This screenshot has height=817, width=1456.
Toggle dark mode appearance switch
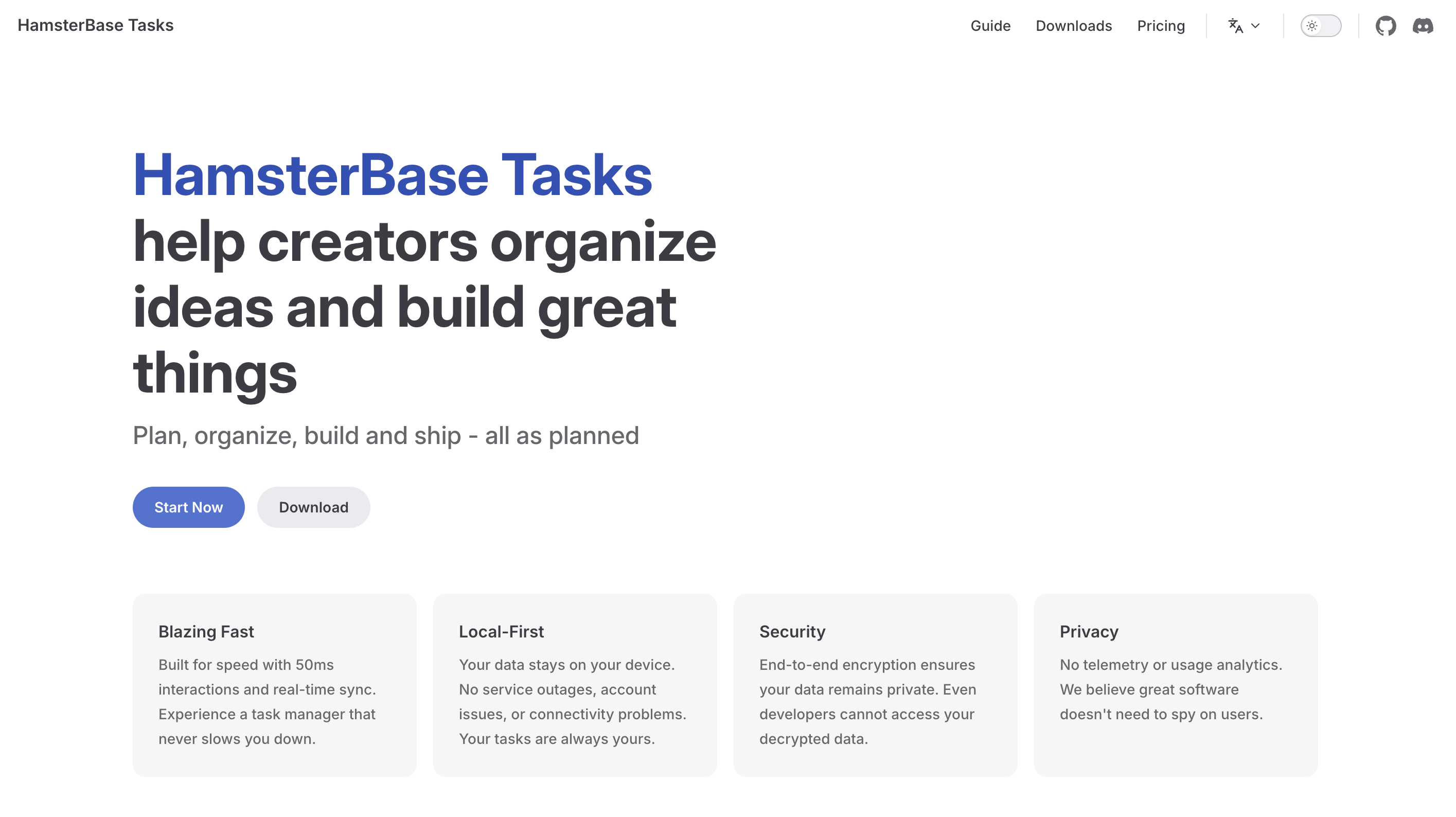point(1321,25)
